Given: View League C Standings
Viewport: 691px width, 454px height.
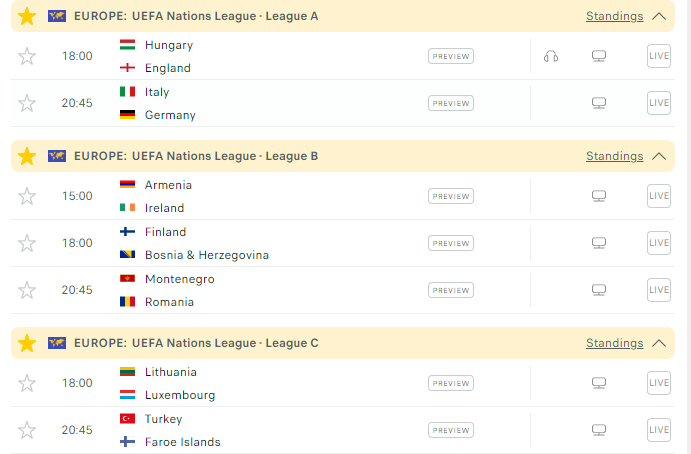Looking at the screenshot, I should click(614, 343).
